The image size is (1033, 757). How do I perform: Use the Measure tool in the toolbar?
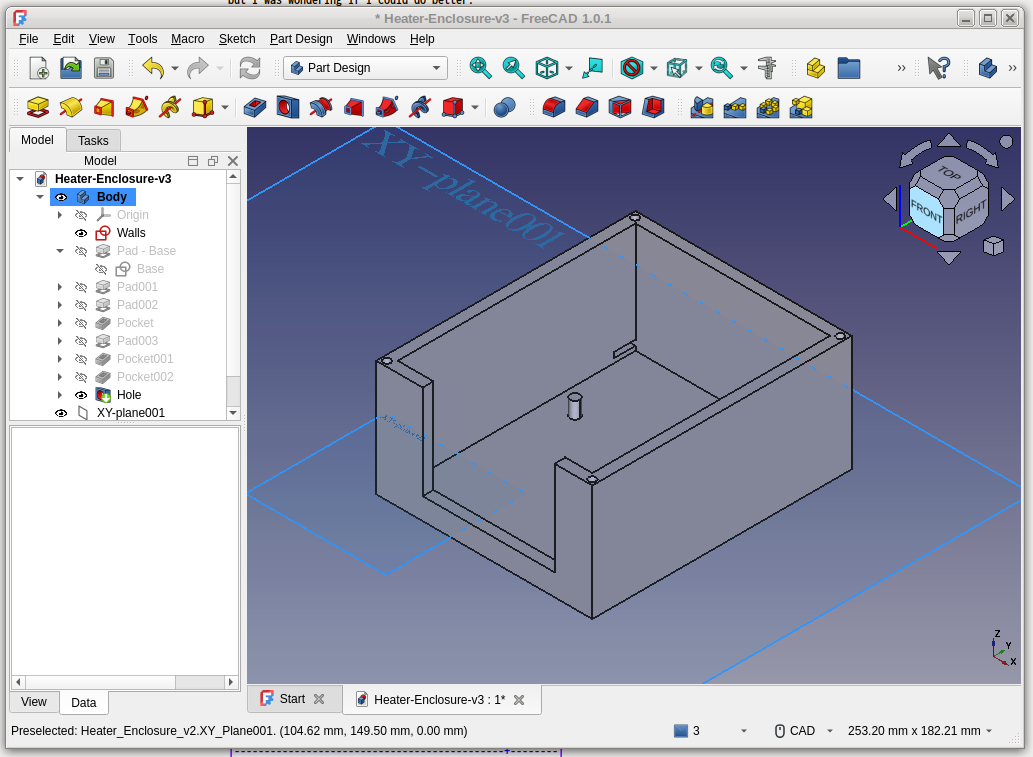pyautogui.click(x=766, y=68)
